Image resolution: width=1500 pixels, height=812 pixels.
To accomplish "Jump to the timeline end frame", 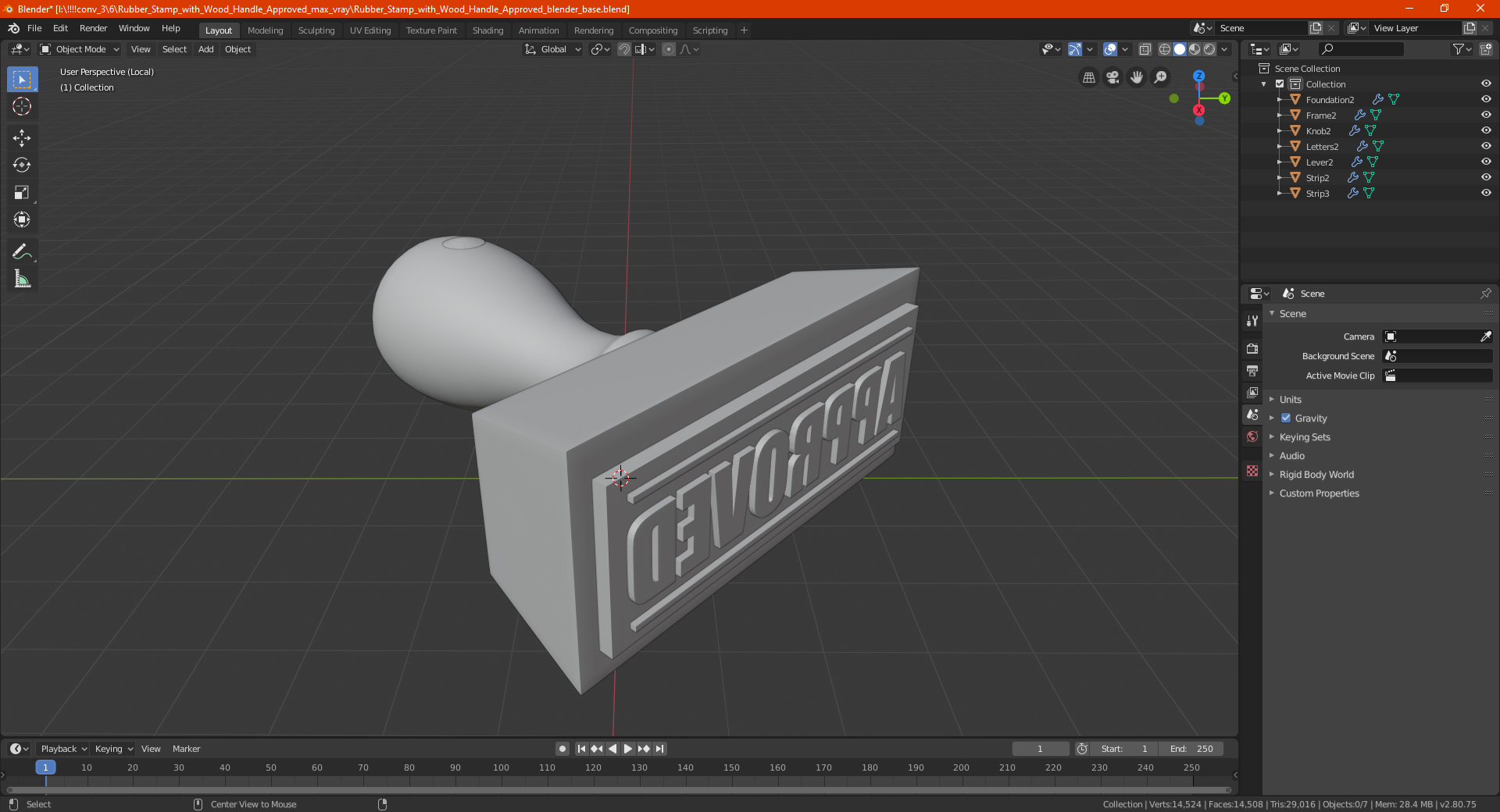I will [659, 749].
